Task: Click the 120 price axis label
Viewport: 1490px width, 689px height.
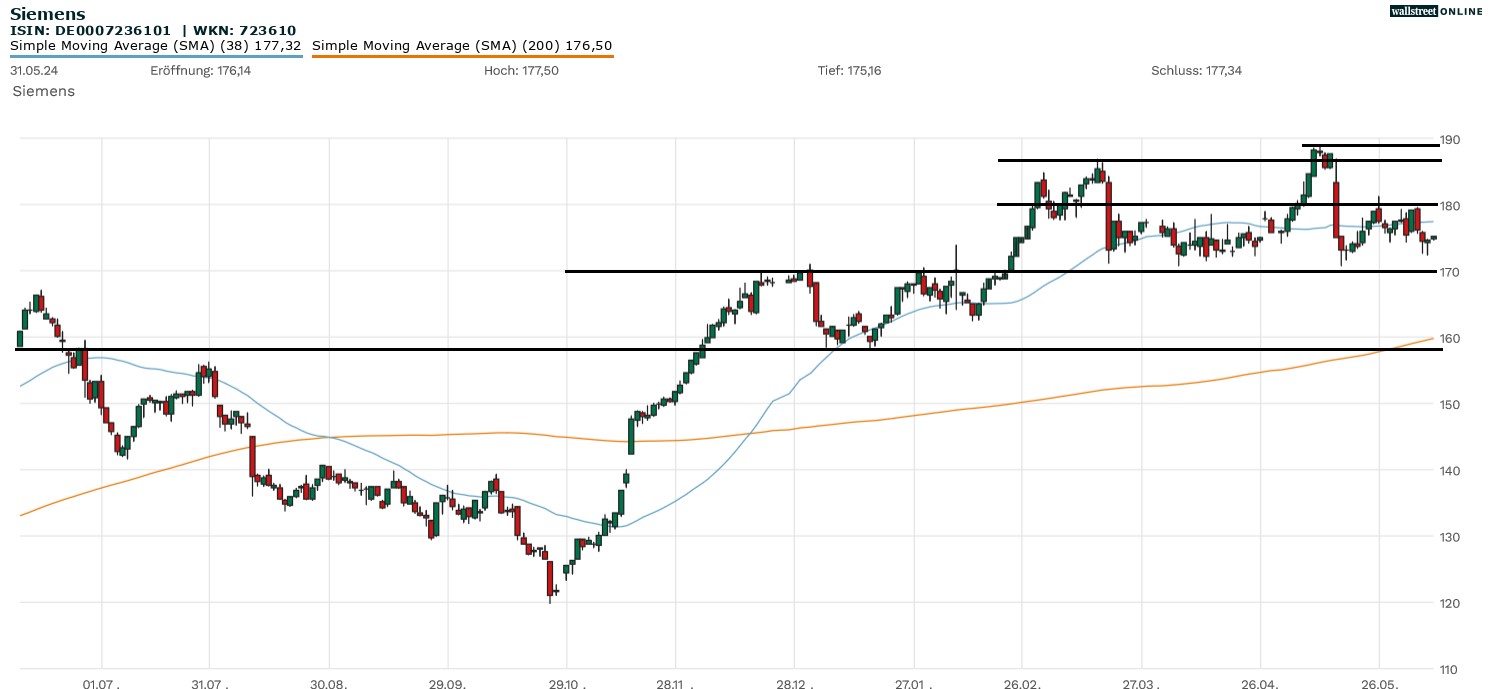Action: pos(1450,603)
